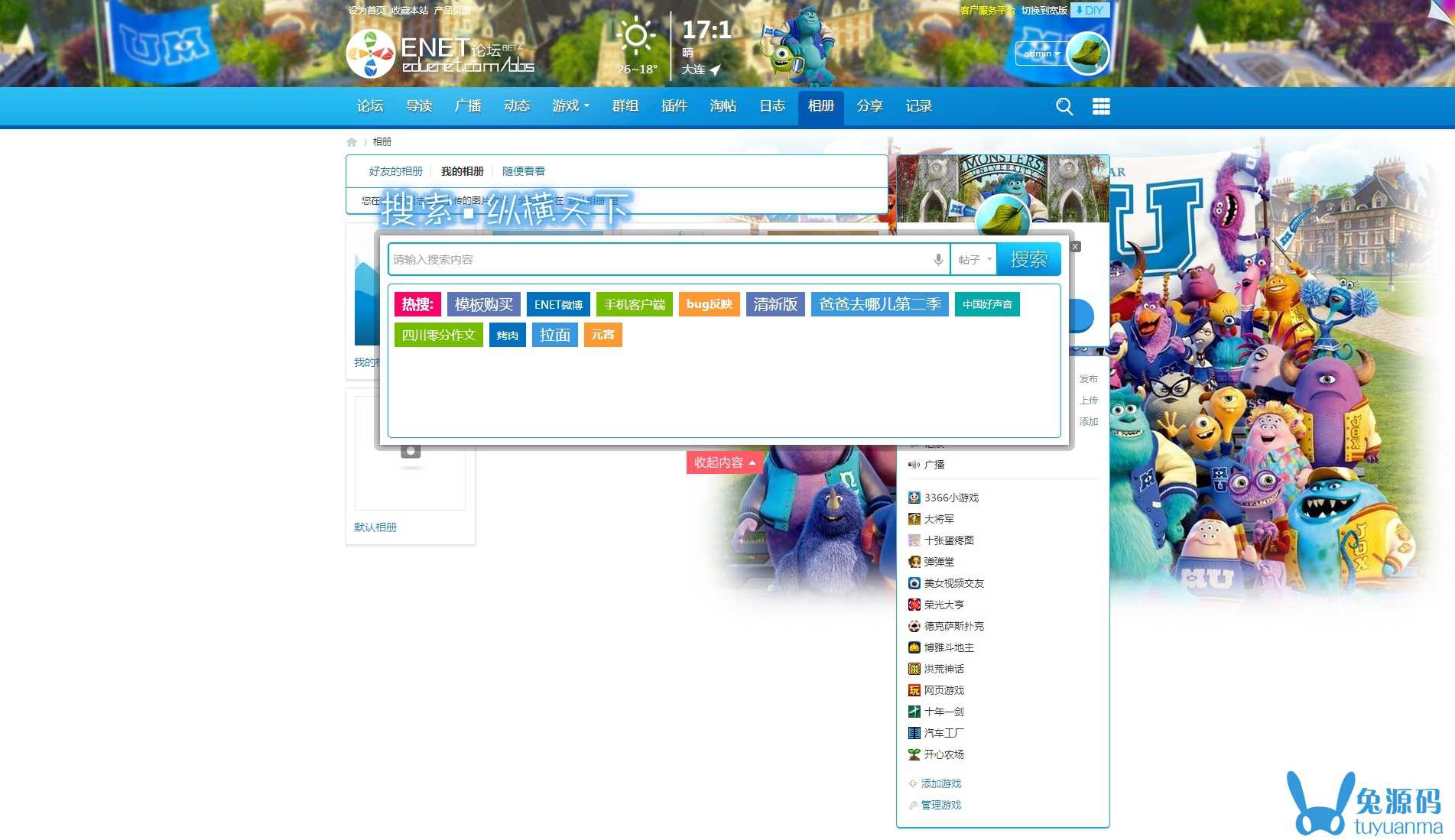
Task: Click the 元宵 hot search tag
Action: pos(603,335)
